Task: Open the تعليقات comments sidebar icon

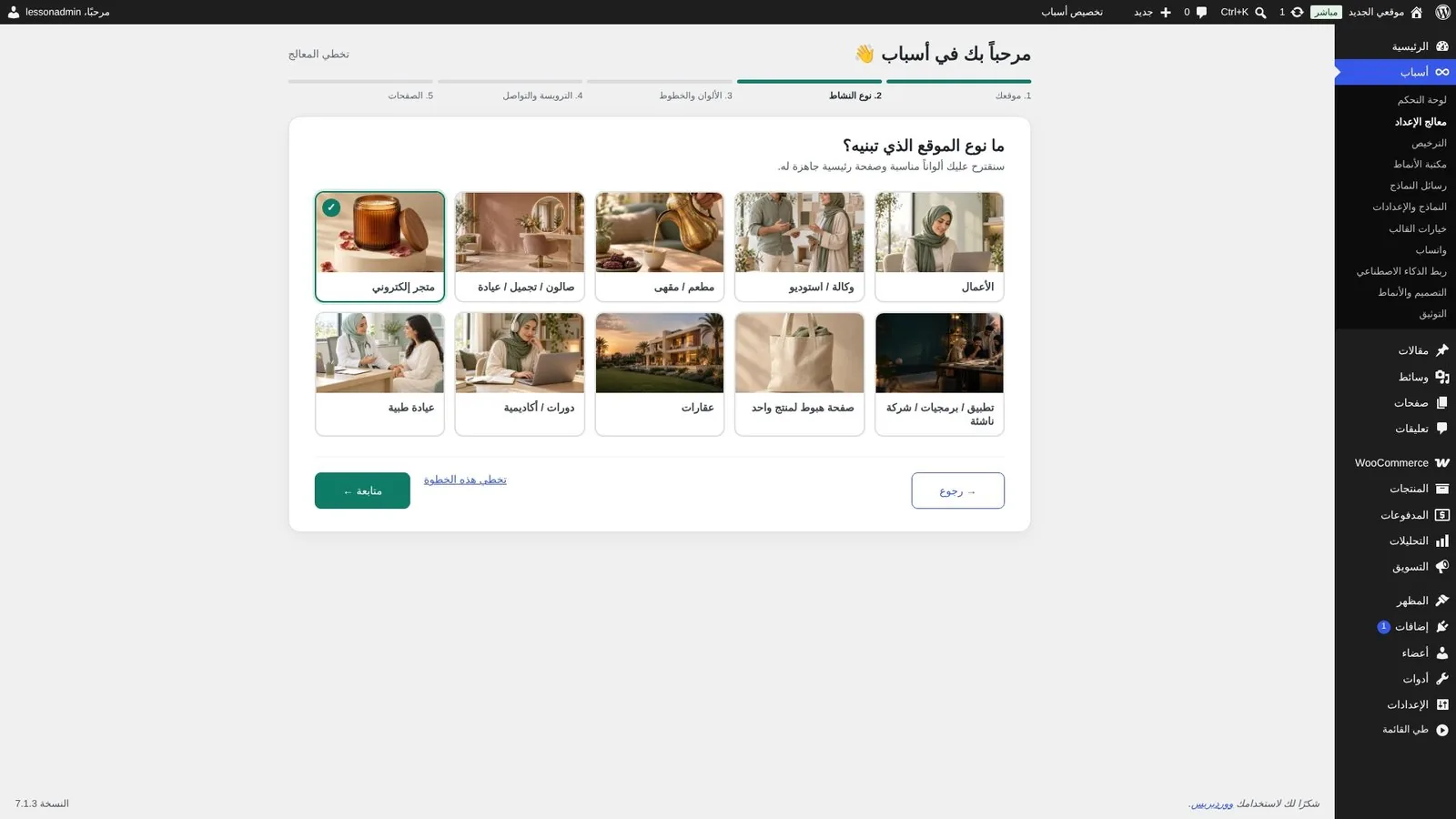Action: tap(1442, 429)
